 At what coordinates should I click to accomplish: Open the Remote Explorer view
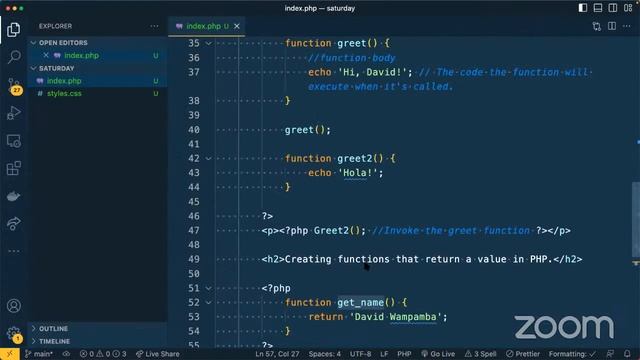click(x=13, y=141)
